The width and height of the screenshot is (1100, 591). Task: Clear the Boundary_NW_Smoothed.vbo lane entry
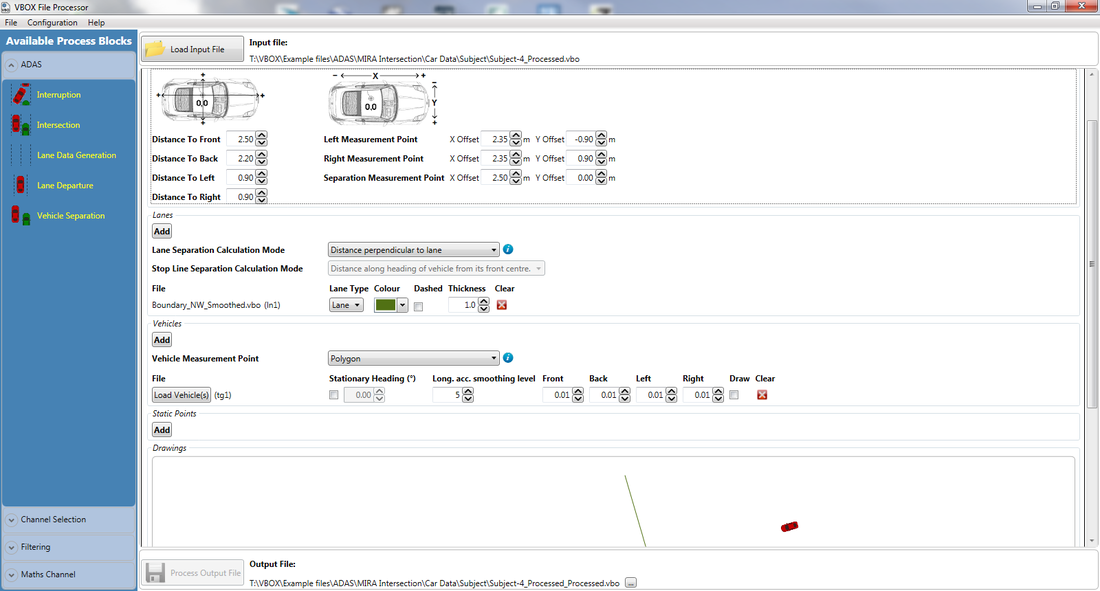[x=502, y=305]
